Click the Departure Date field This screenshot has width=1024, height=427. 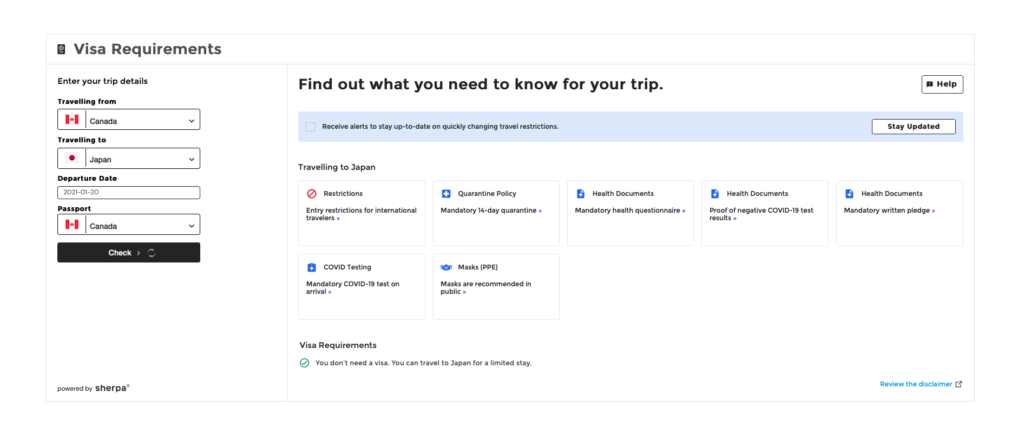[128, 192]
